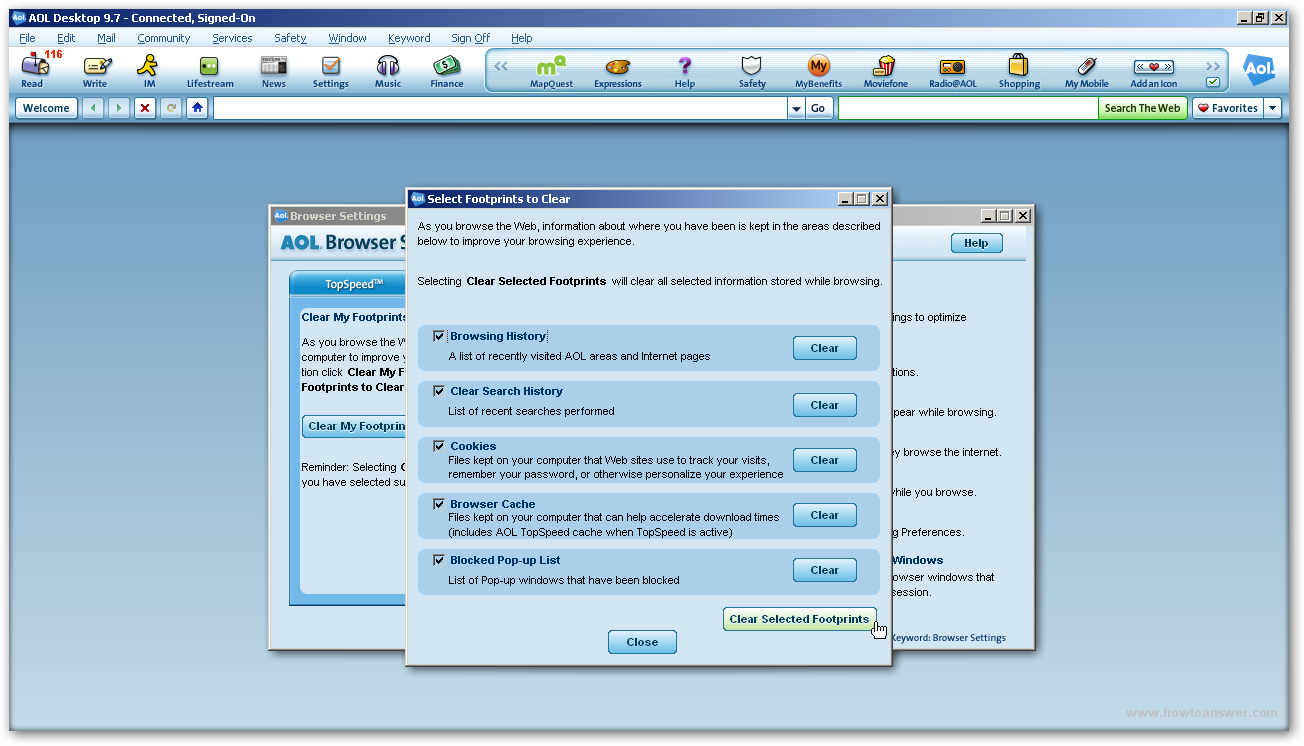1304x746 pixels.
Task: Open the Music headphones icon
Action: [x=388, y=70]
